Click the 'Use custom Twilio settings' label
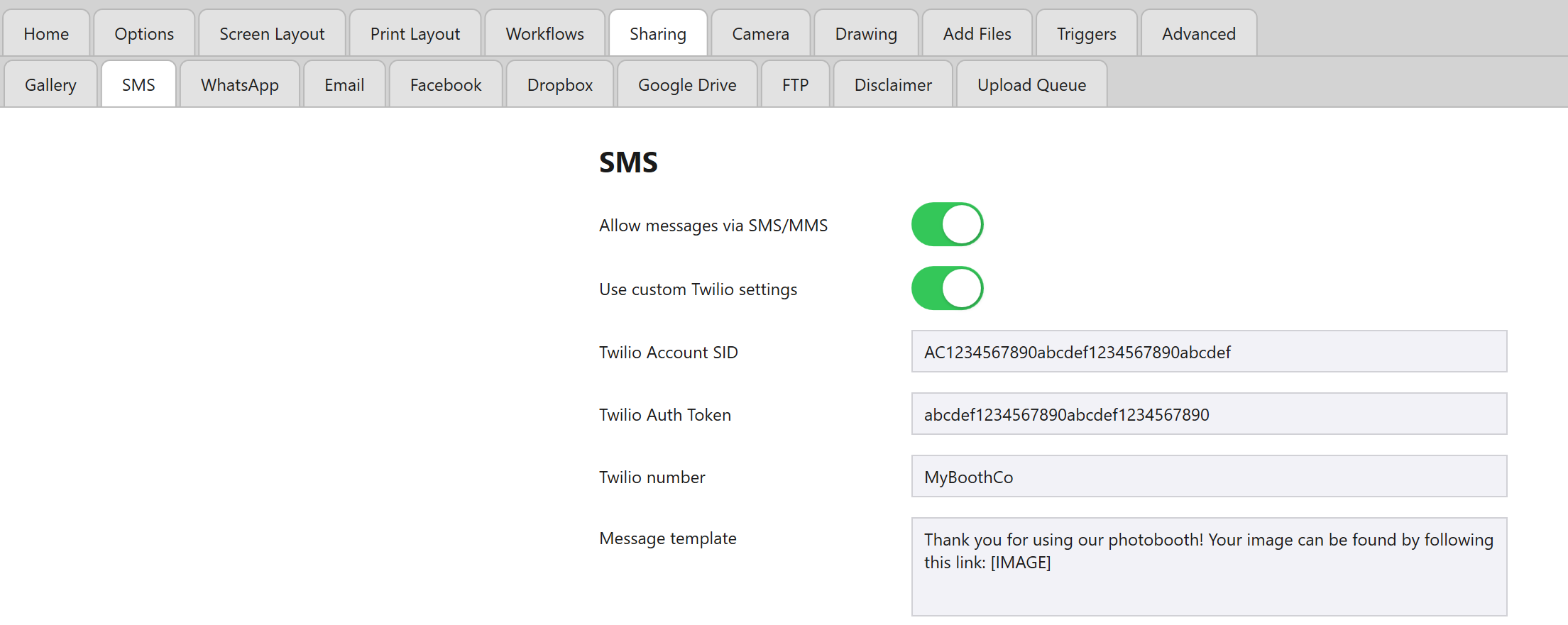Screen dimensions: 1568x625 (698, 289)
